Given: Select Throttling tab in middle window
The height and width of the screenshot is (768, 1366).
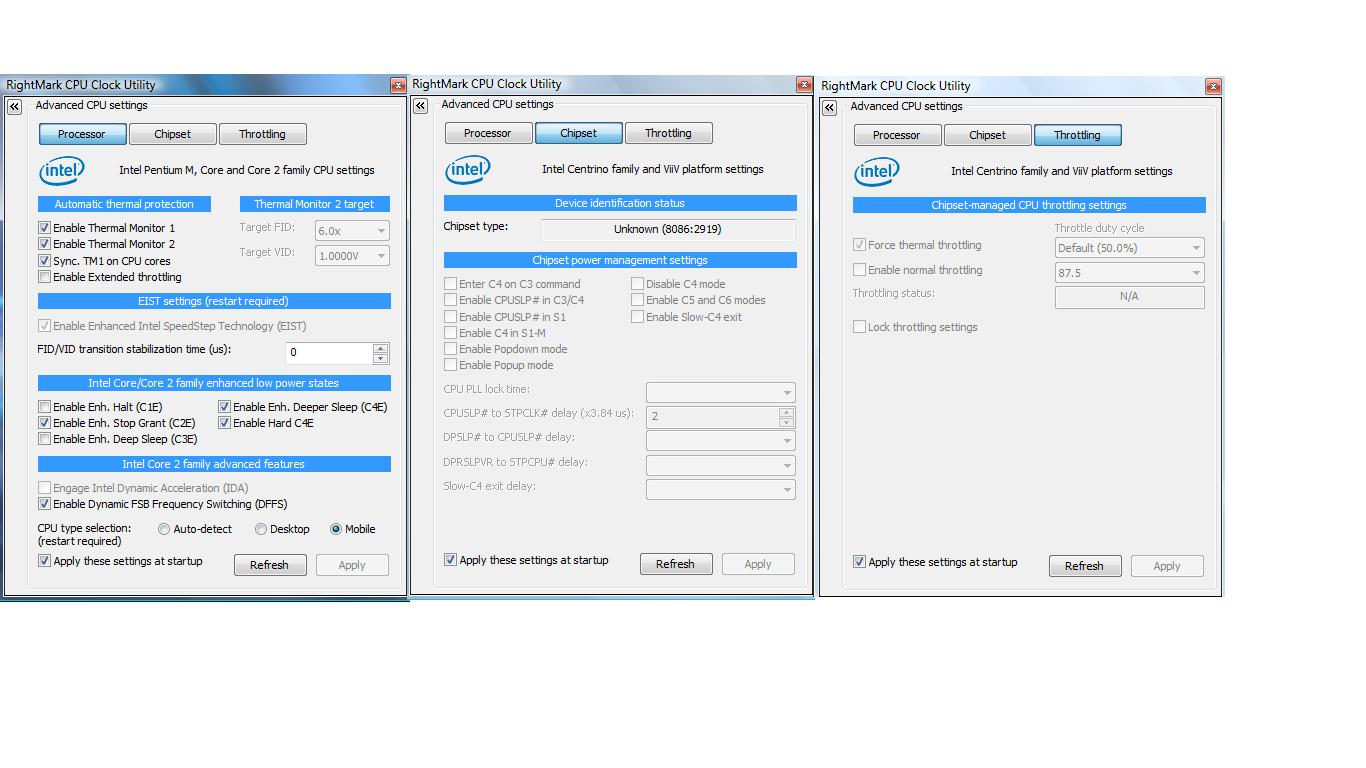Looking at the screenshot, I should pos(668,133).
